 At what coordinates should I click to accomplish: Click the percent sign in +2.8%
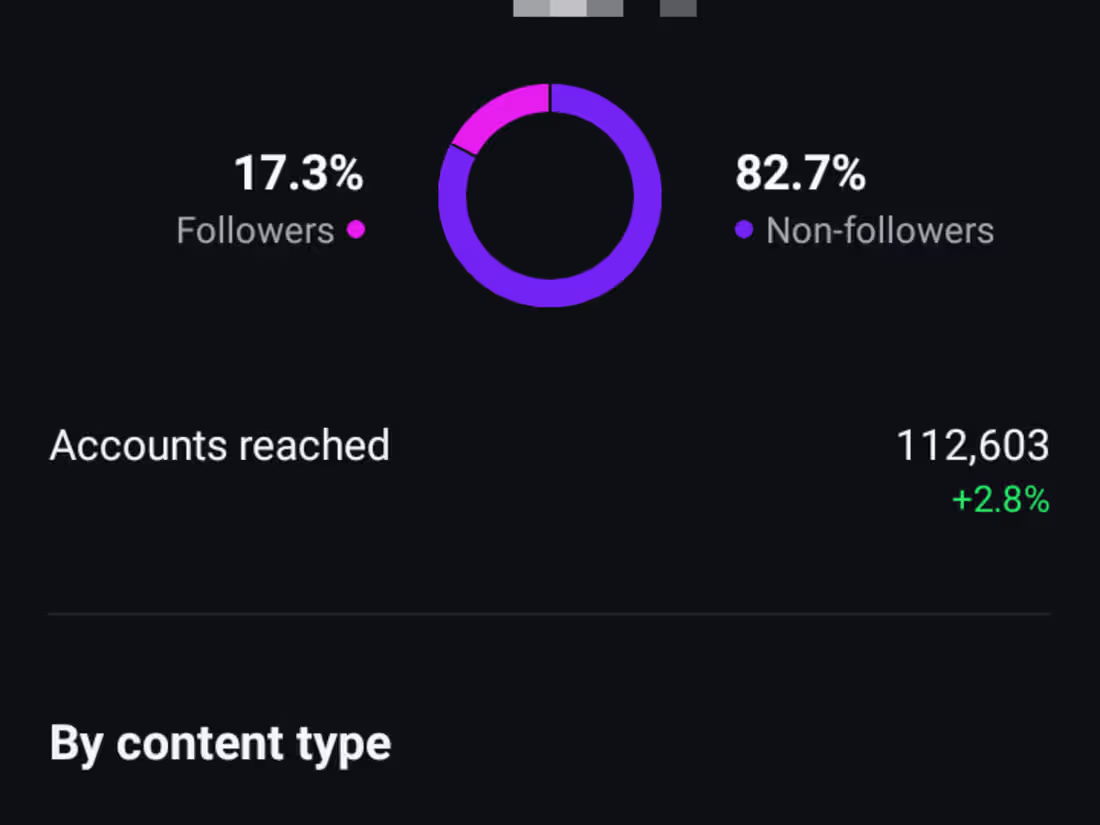(x=1036, y=500)
